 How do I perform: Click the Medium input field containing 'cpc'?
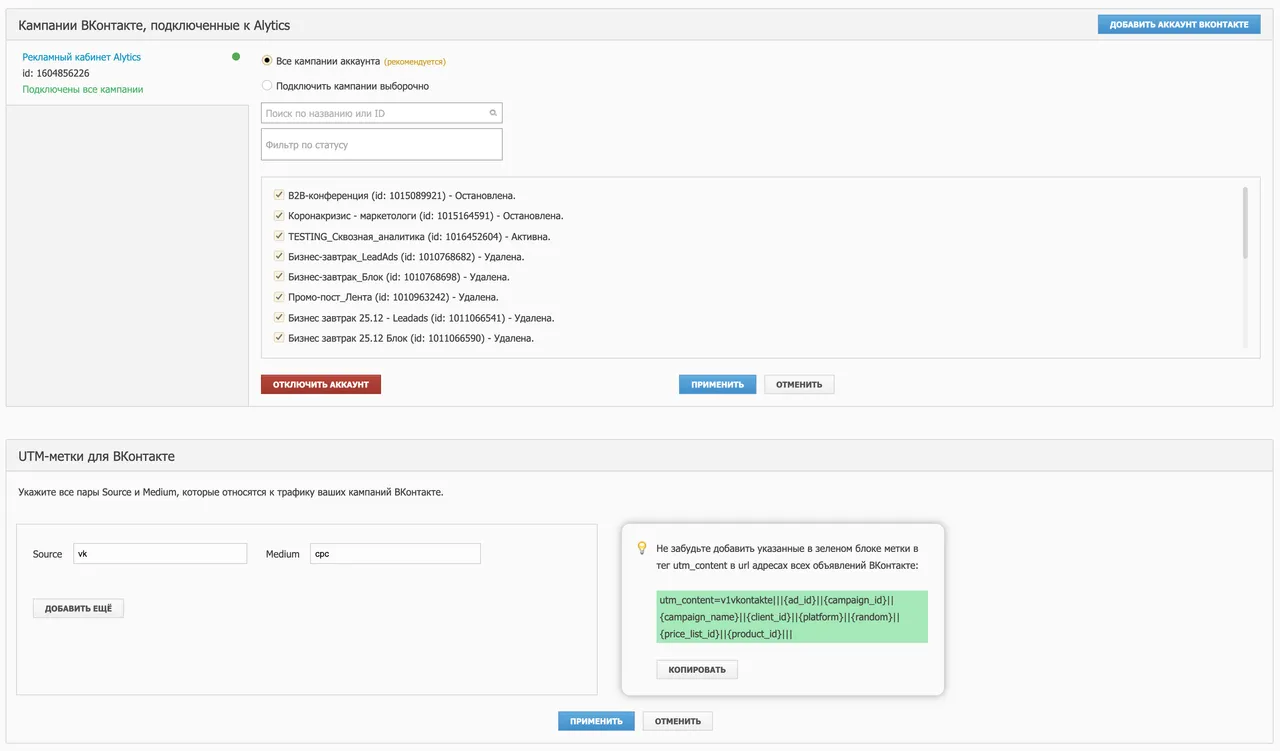pyautogui.click(x=394, y=554)
